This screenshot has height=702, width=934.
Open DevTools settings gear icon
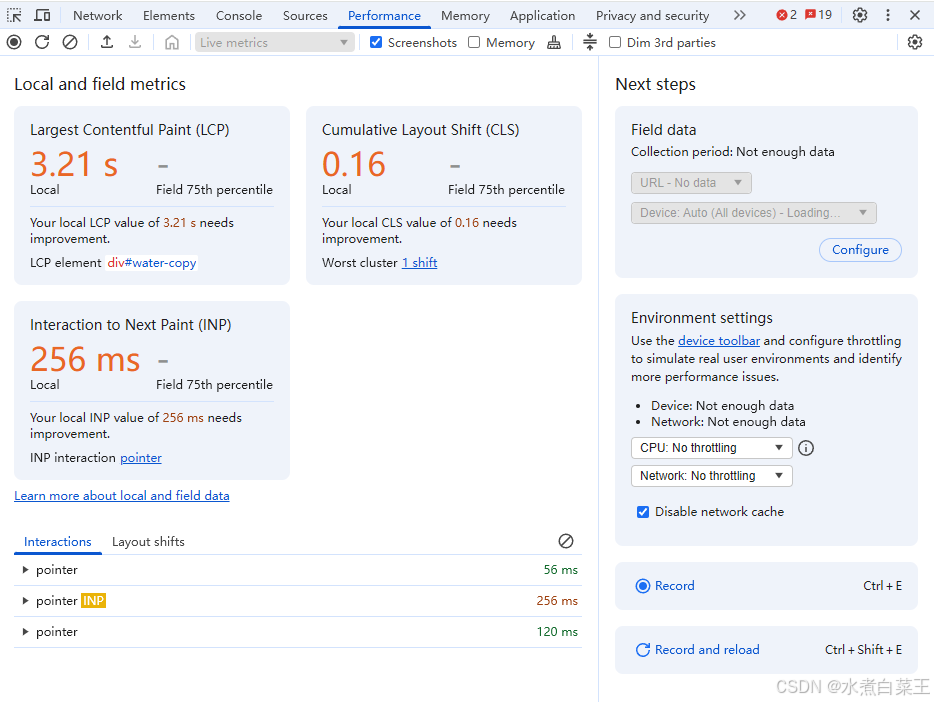pyautogui.click(x=860, y=15)
